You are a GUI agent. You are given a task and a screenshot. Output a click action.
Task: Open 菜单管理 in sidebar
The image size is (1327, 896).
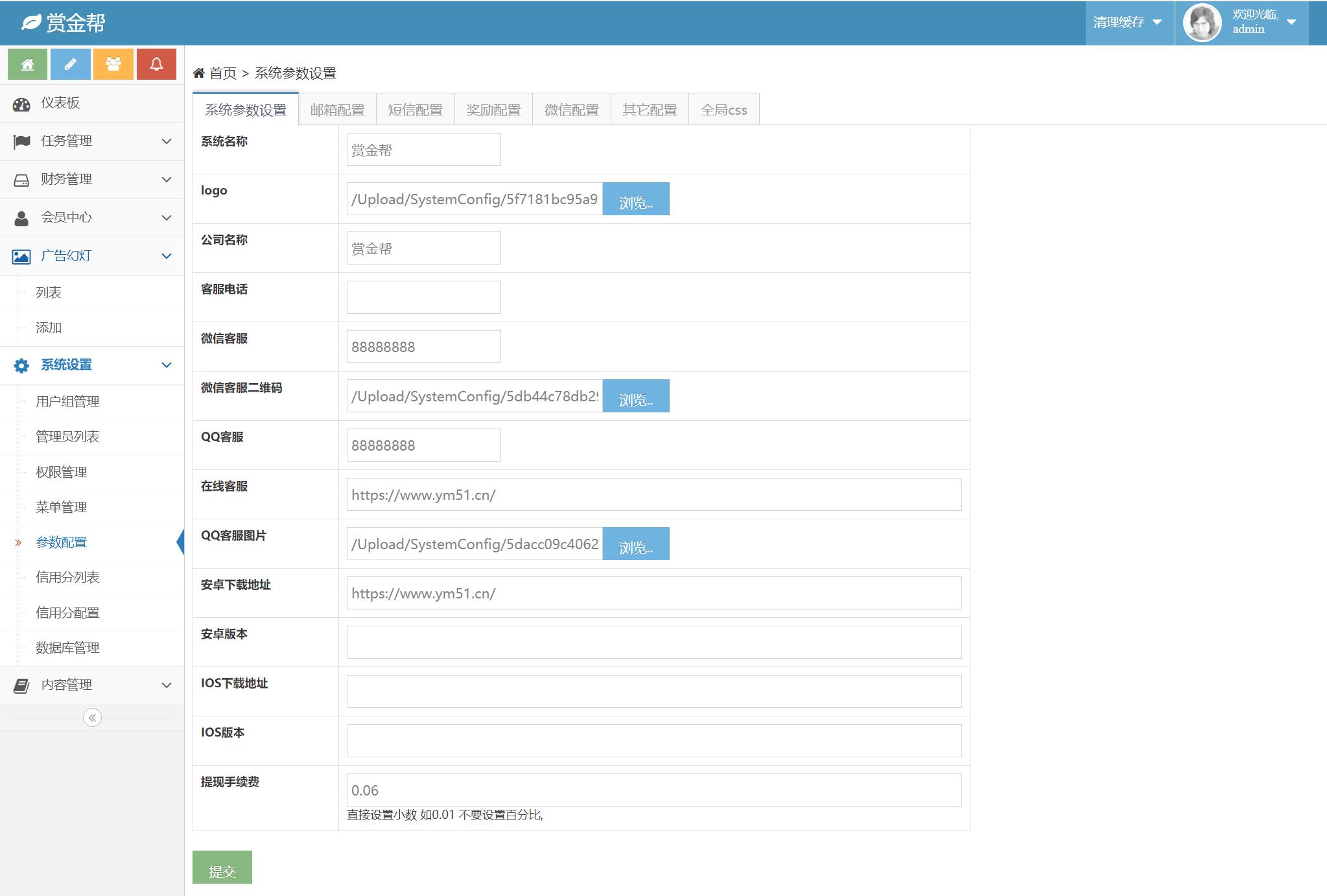pos(92,508)
